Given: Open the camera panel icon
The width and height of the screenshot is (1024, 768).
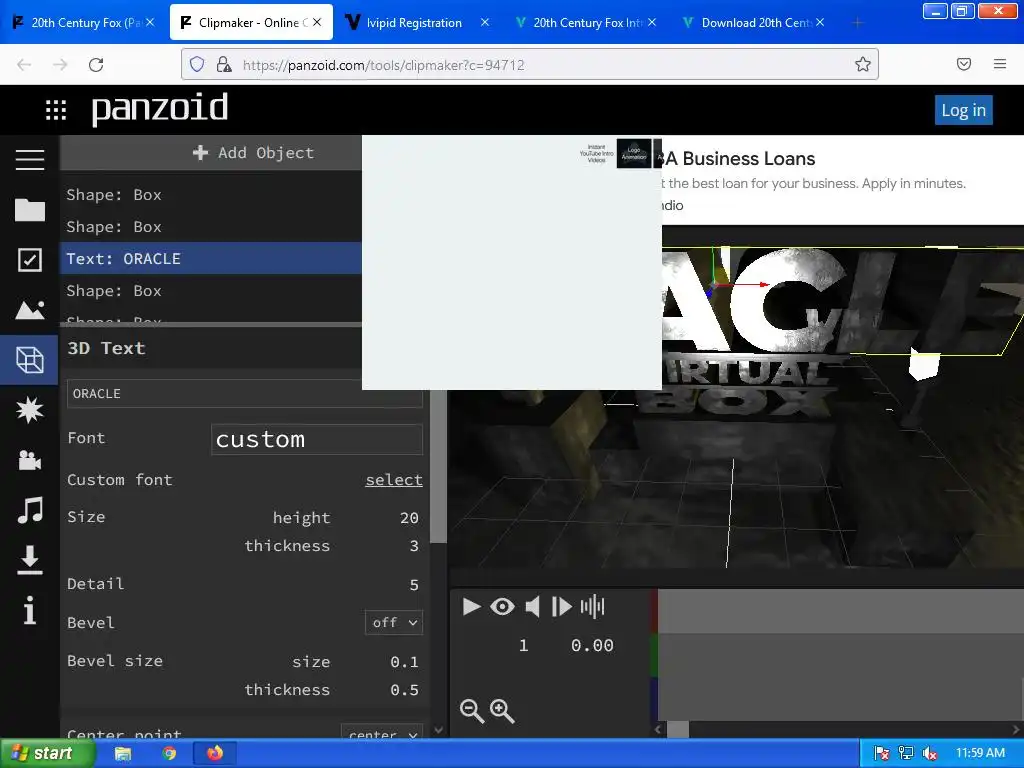Looking at the screenshot, I should pyautogui.click(x=29, y=460).
